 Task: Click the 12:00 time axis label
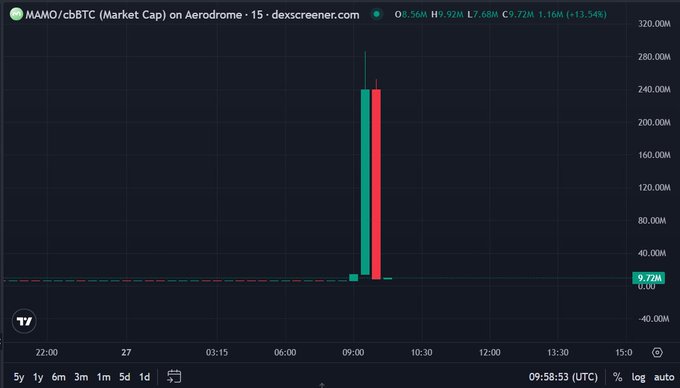tap(489, 352)
